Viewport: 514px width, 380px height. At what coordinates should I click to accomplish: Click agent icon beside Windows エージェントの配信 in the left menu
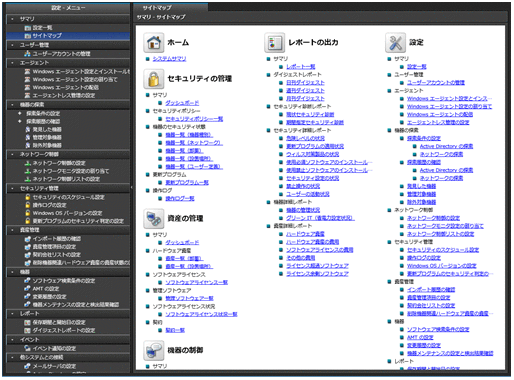coord(28,88)
